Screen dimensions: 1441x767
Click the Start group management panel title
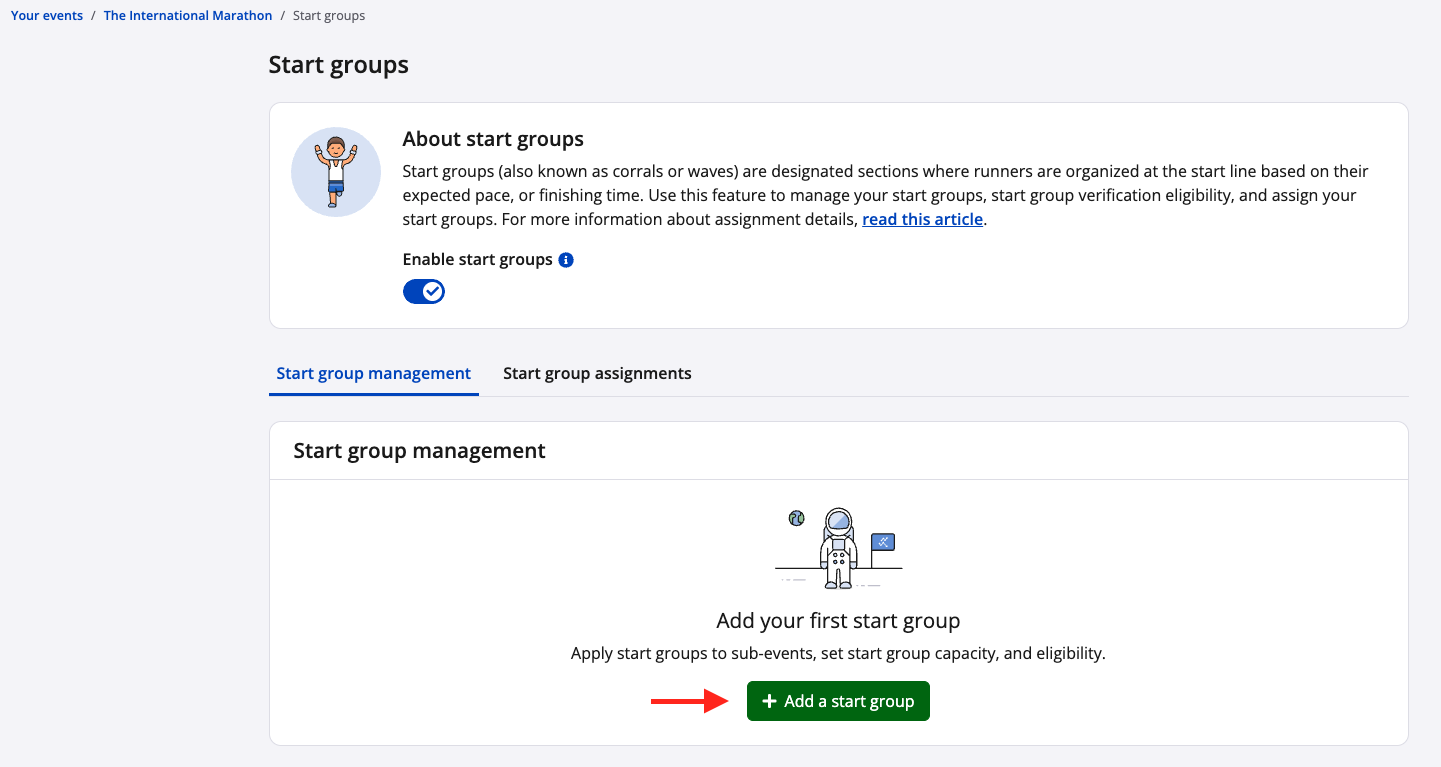(419, 451)
